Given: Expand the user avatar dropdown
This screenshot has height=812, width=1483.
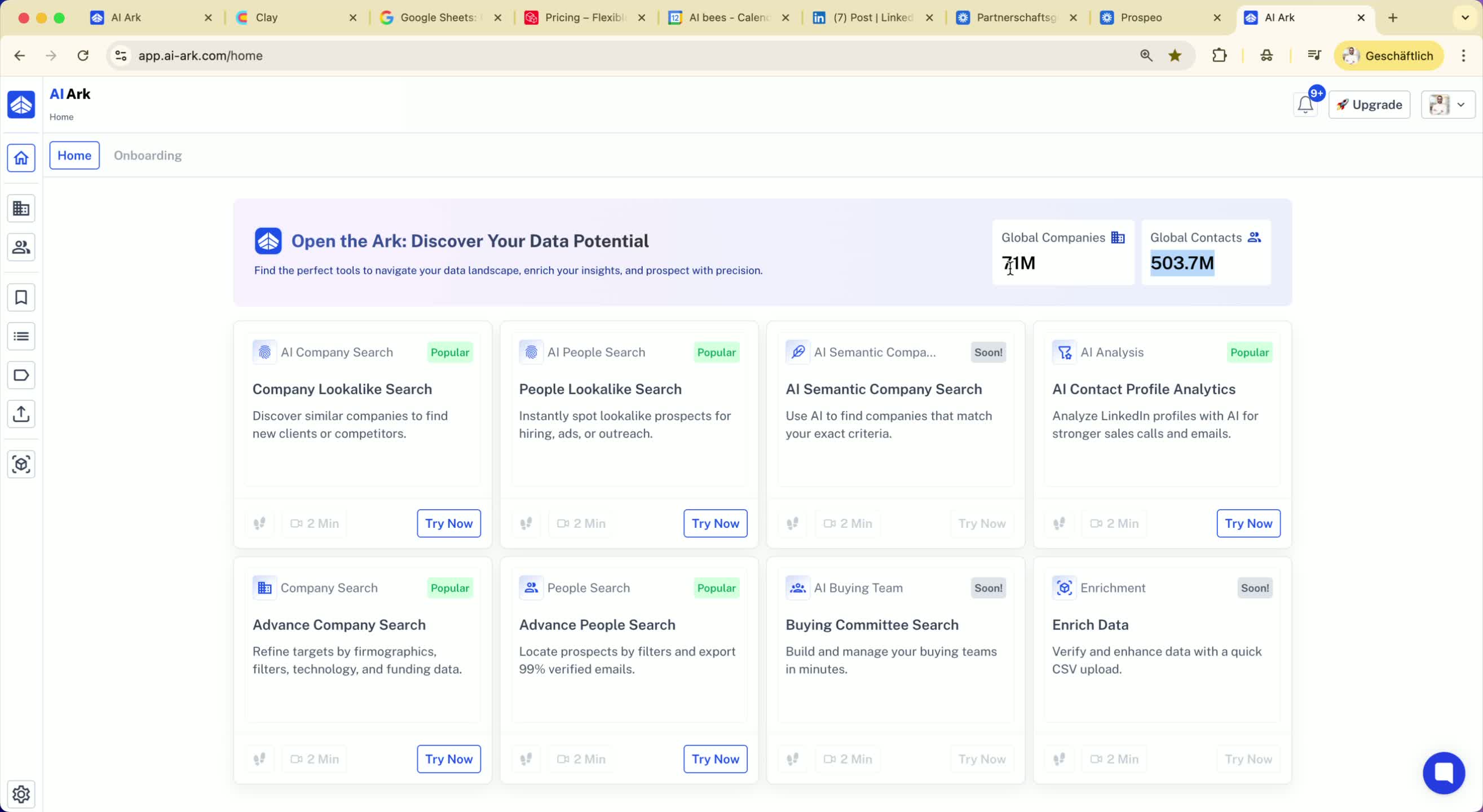Looking at the screenshot, I should point(1447,105).
